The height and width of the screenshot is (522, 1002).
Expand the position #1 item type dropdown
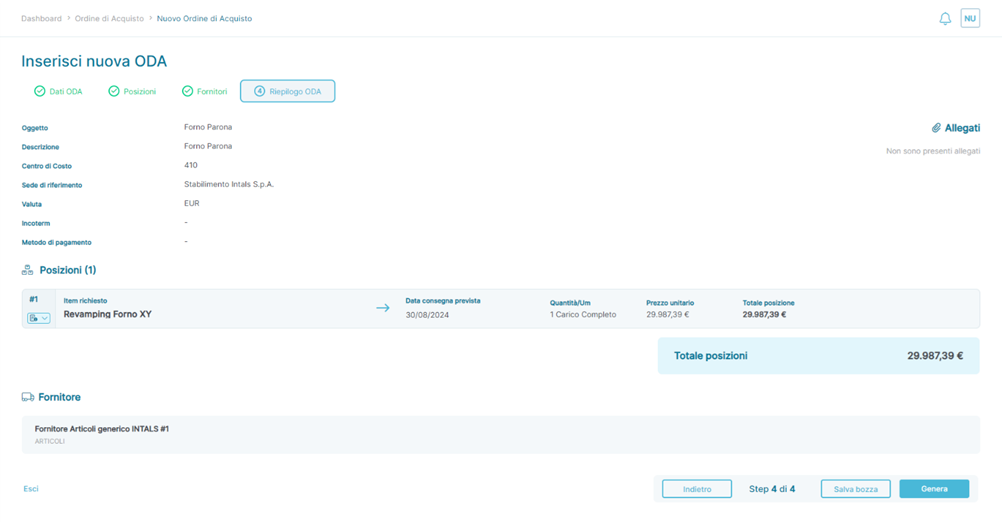tap(38, 318)
